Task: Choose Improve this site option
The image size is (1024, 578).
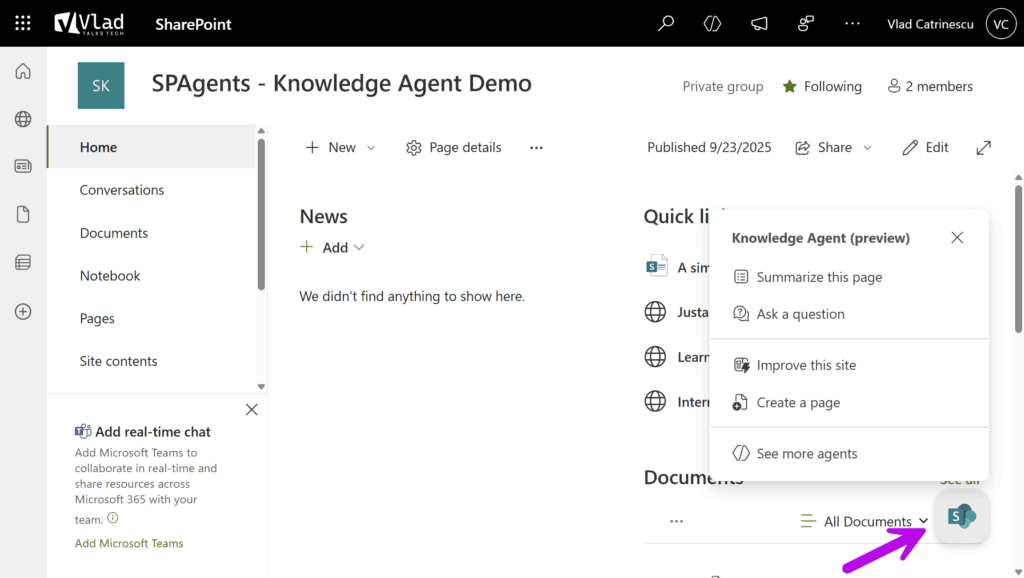Action: [805, 365]
